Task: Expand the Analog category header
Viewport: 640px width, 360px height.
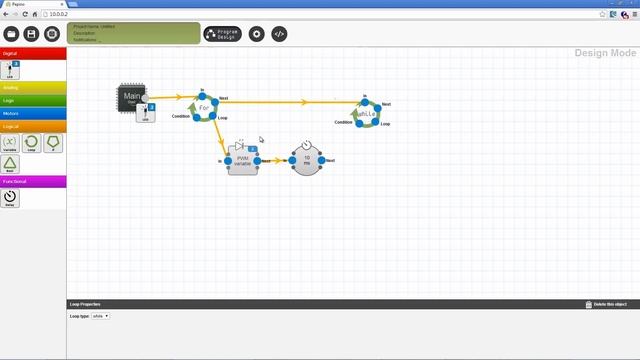Action: pyautogui.click(x=33, y=87)
